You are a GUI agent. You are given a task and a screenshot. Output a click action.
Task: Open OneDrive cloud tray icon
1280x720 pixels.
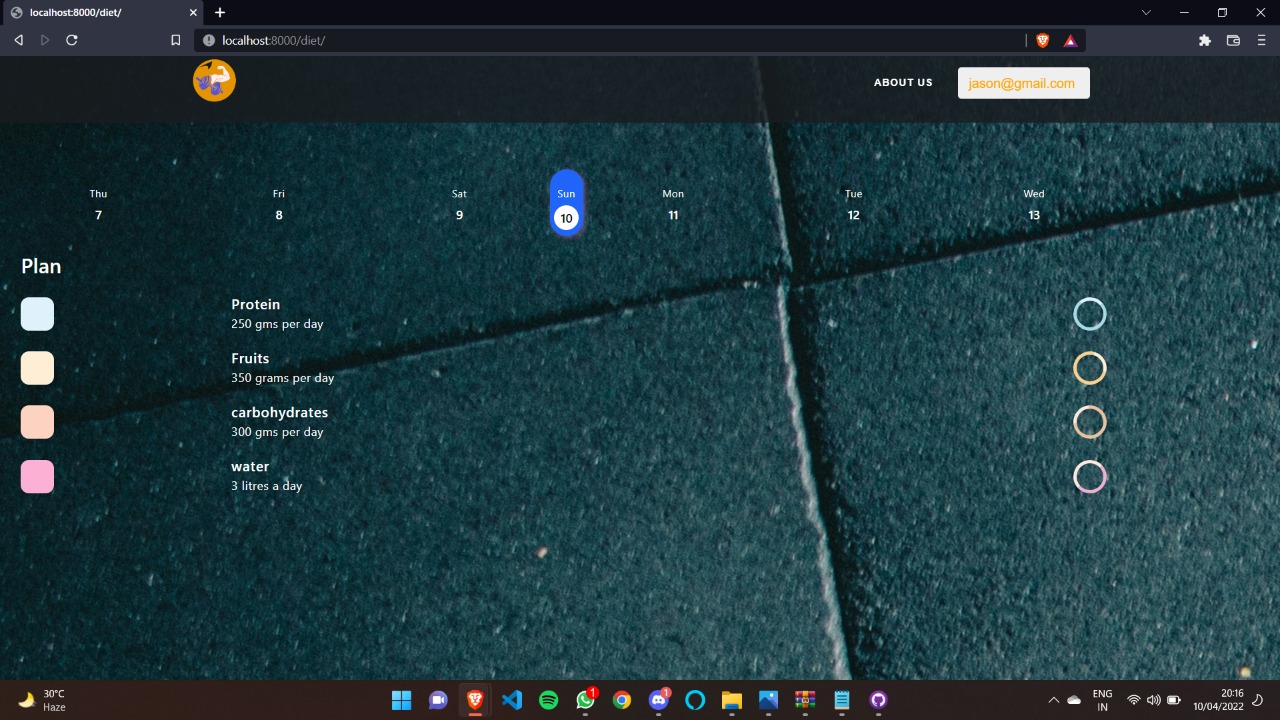pos(1075,700)
